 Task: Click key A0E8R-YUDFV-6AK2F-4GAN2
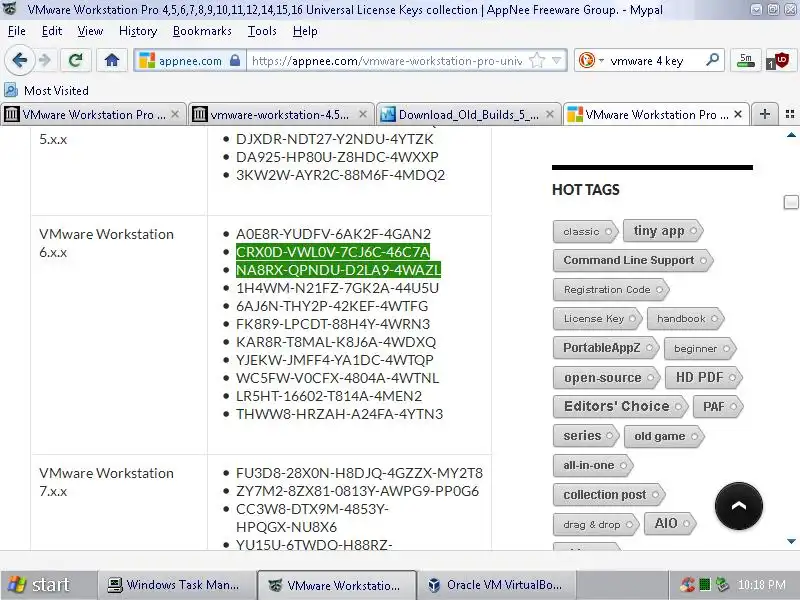pyautogui.click(x=333, y=234)
